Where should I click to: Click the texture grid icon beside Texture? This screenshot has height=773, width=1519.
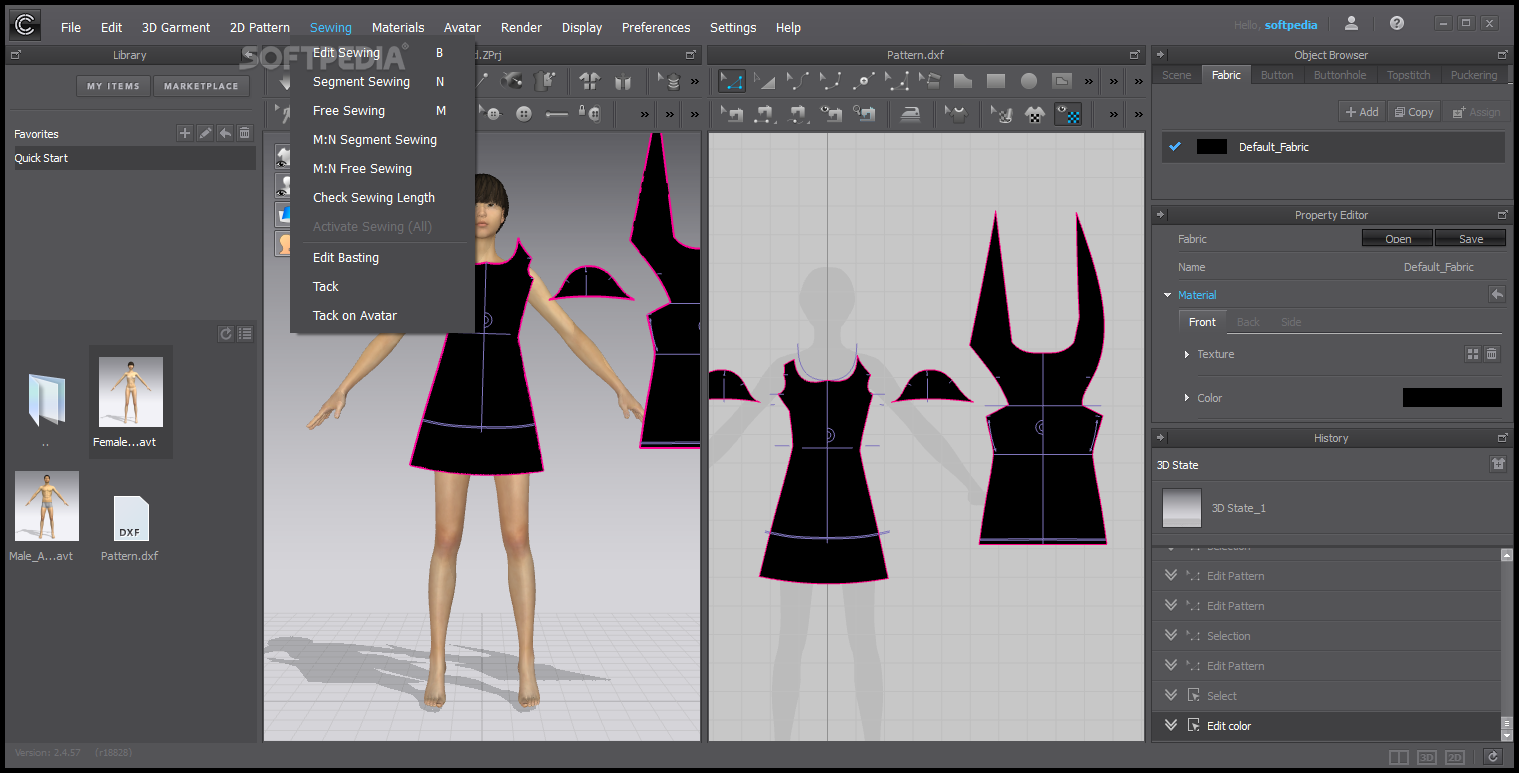pos(1472,354)
